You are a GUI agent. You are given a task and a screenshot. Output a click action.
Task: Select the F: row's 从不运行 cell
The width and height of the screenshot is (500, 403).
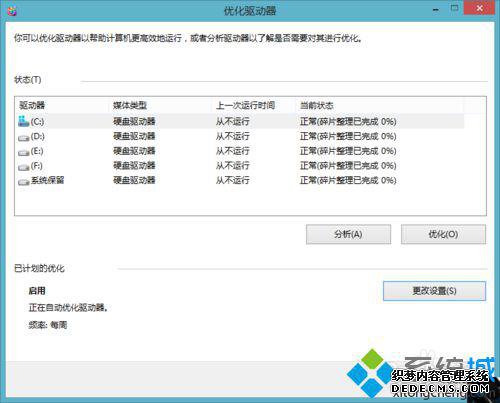(232, 166)
